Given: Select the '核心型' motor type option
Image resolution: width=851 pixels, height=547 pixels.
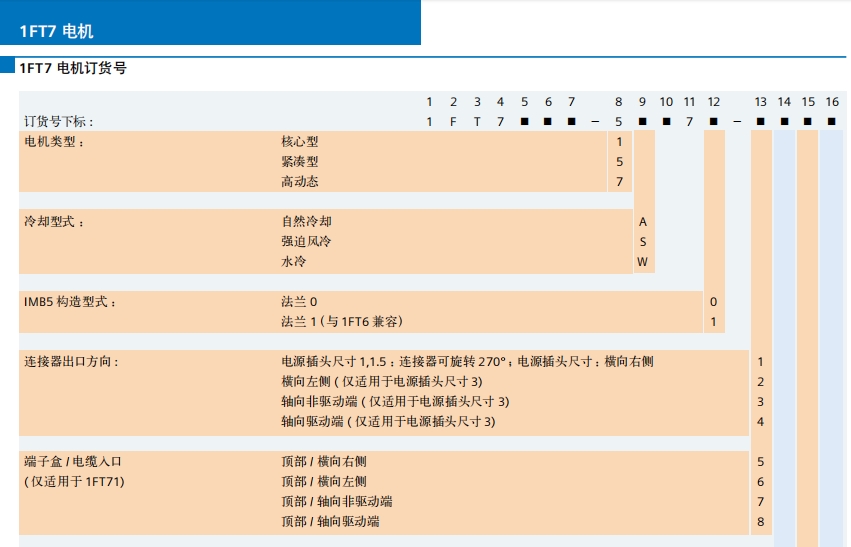Looking at the screenshot, I should tap(300, 142).
